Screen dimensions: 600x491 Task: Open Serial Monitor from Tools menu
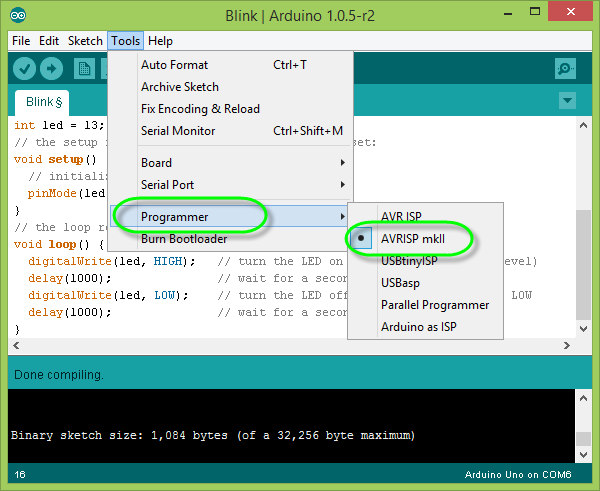[x=230, y=131]
